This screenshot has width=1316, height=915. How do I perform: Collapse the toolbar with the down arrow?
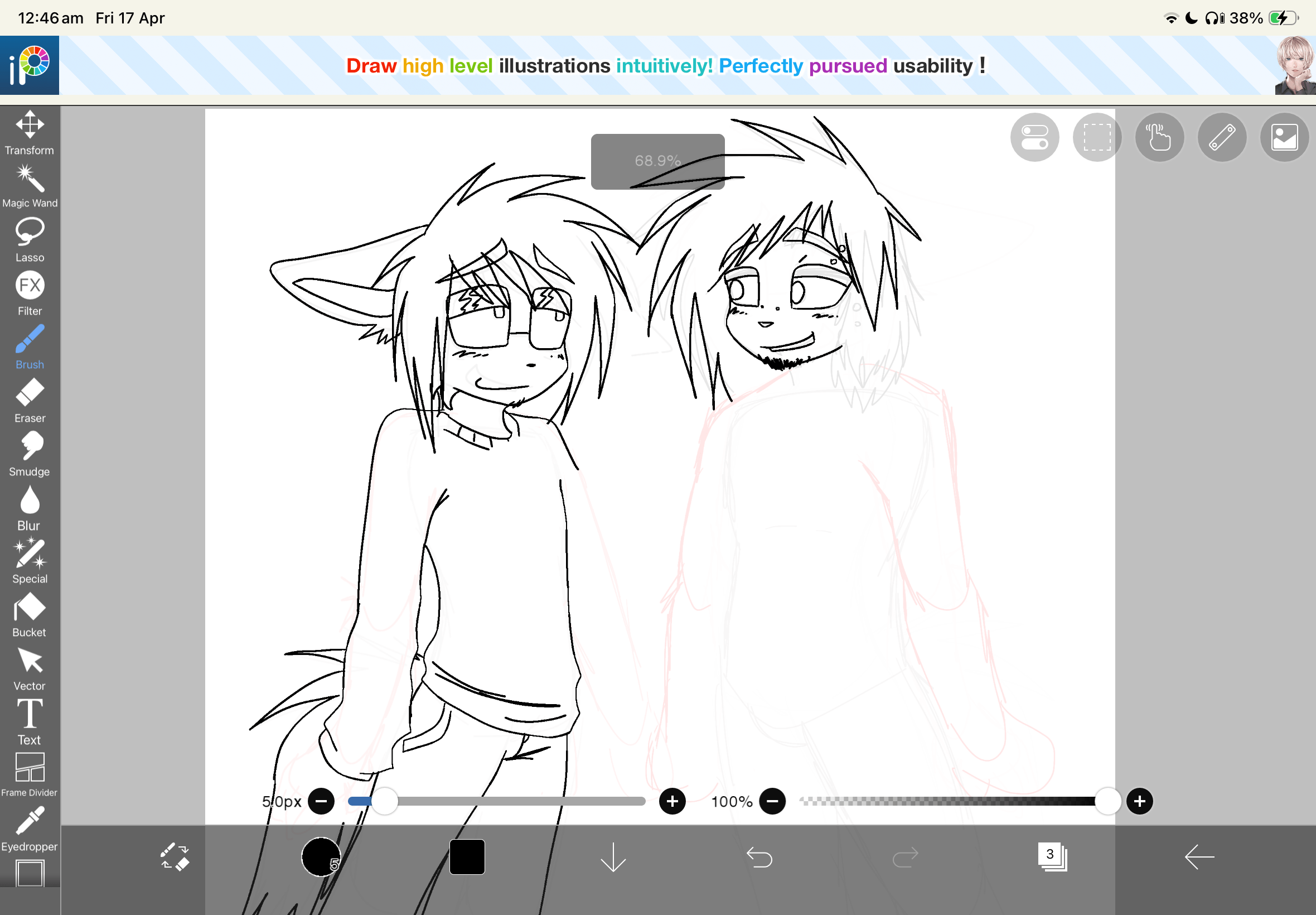[613, 857]
